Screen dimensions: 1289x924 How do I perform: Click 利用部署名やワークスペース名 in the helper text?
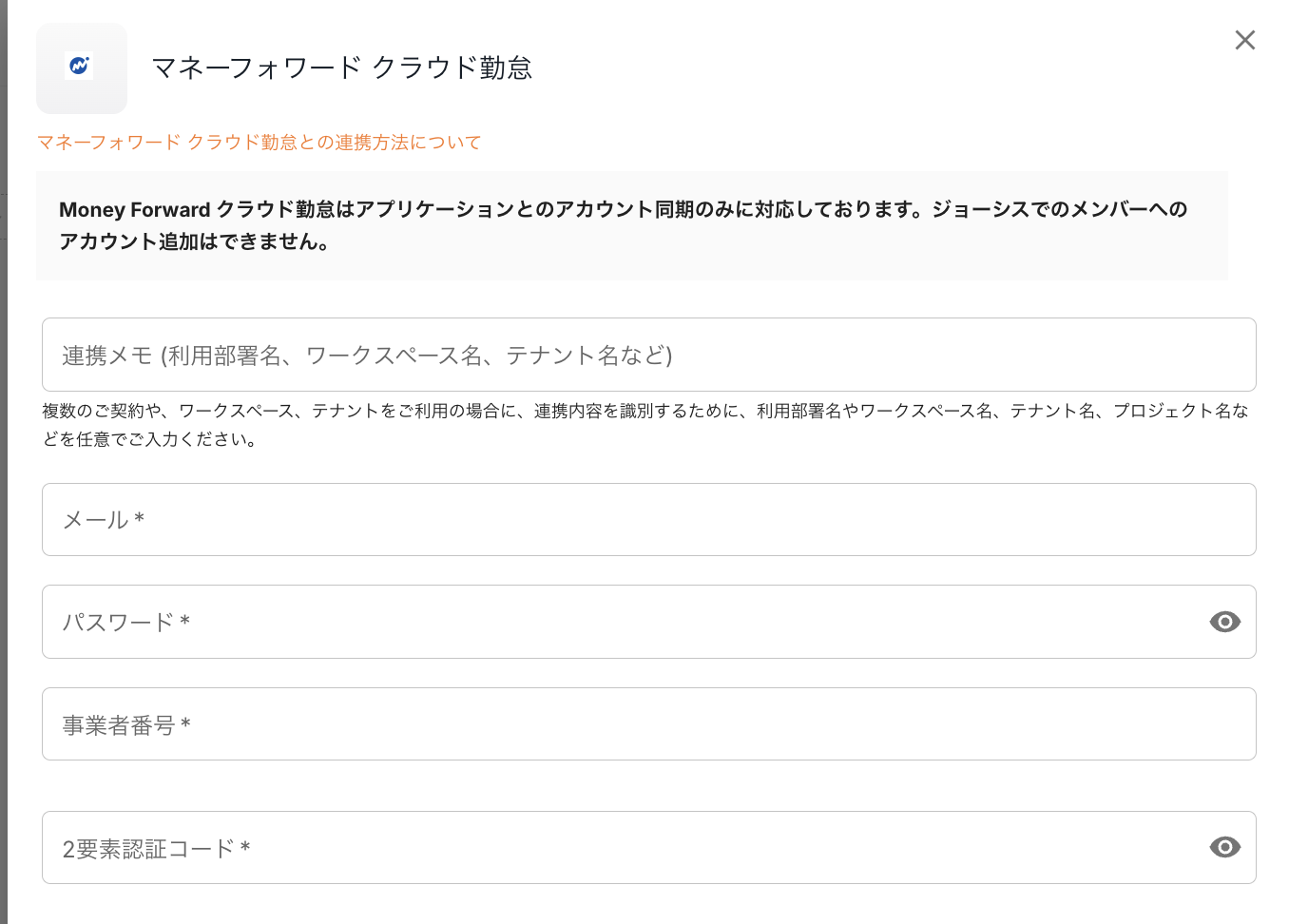875,412
